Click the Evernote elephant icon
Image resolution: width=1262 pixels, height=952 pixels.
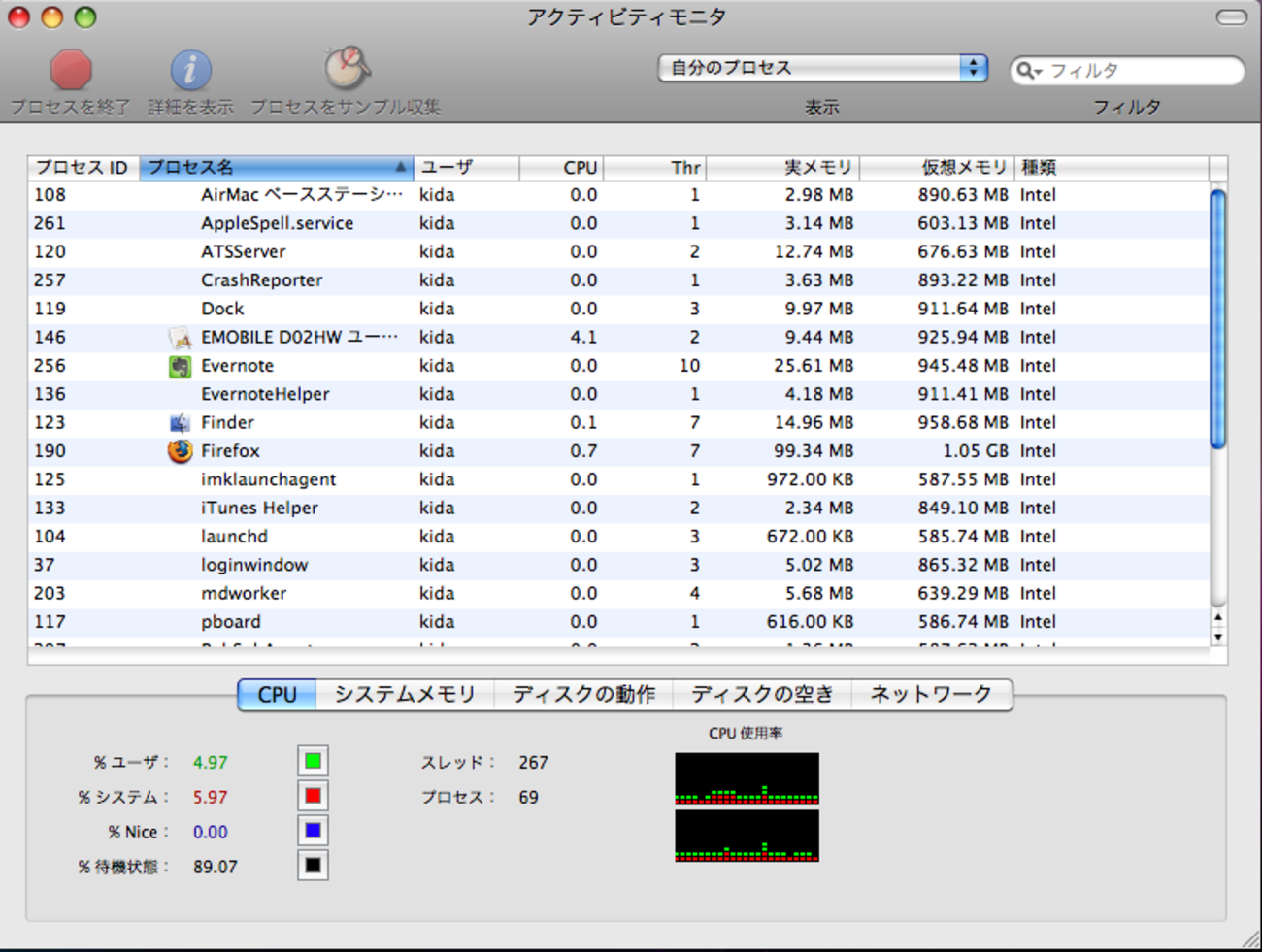[x=180, y=366]
